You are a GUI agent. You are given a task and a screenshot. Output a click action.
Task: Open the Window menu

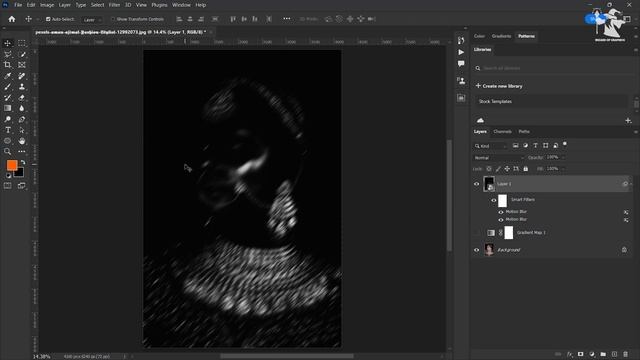181,5
